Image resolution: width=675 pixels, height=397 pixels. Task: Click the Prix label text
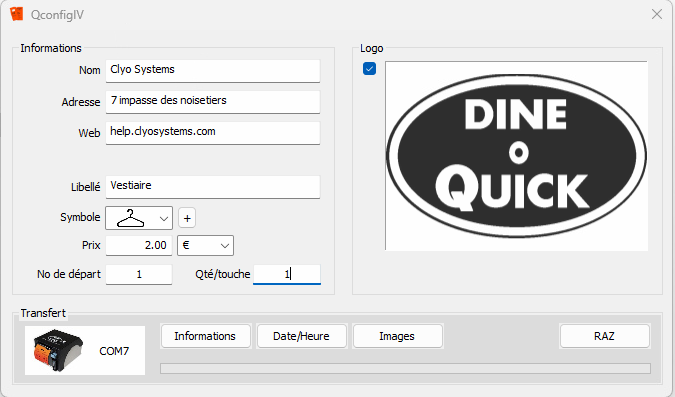click(x=91, y=245)
